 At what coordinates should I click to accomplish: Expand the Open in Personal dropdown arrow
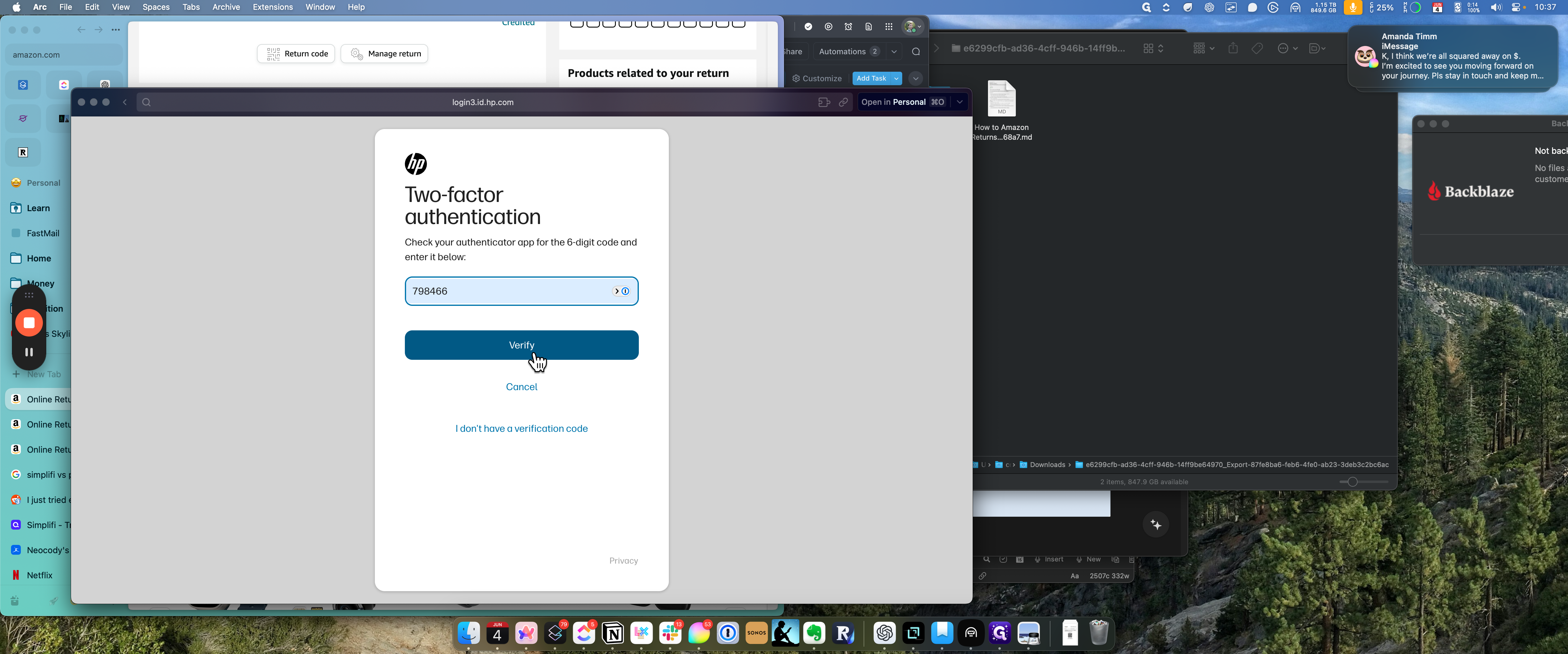coord(959,102)
